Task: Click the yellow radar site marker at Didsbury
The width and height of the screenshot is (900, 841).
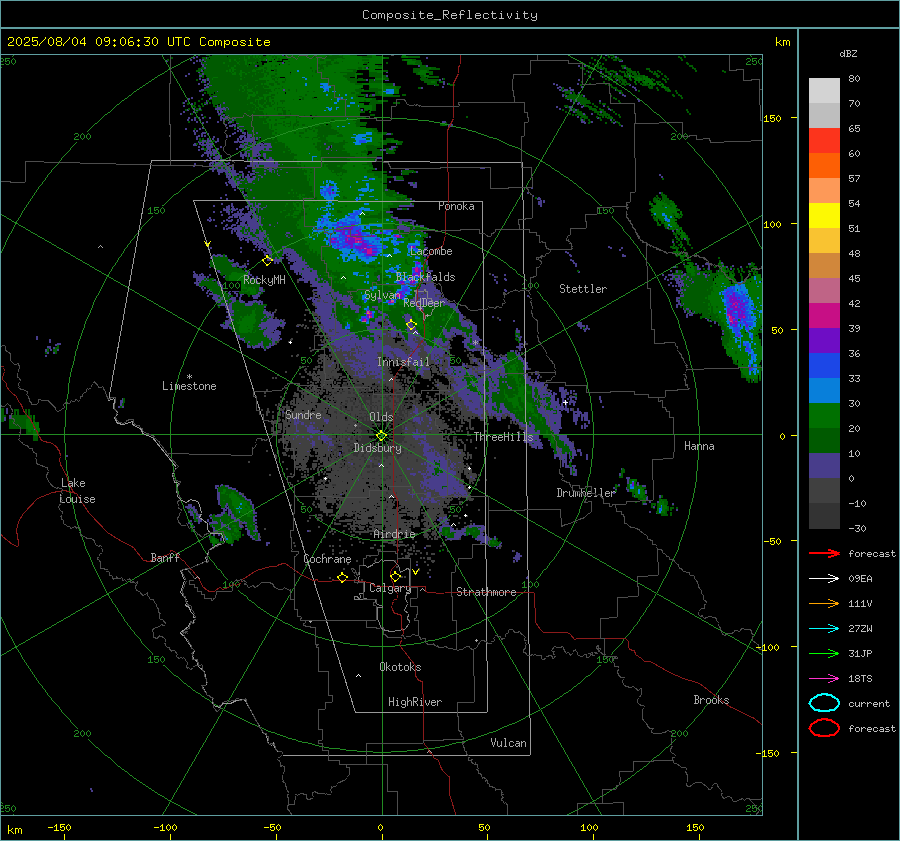Action: [x=381, y=436]
